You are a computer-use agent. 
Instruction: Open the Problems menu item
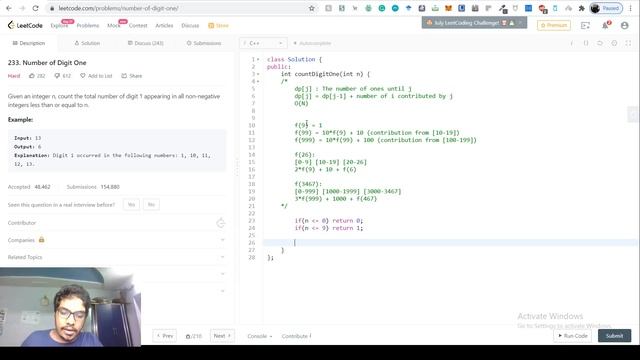88,25
